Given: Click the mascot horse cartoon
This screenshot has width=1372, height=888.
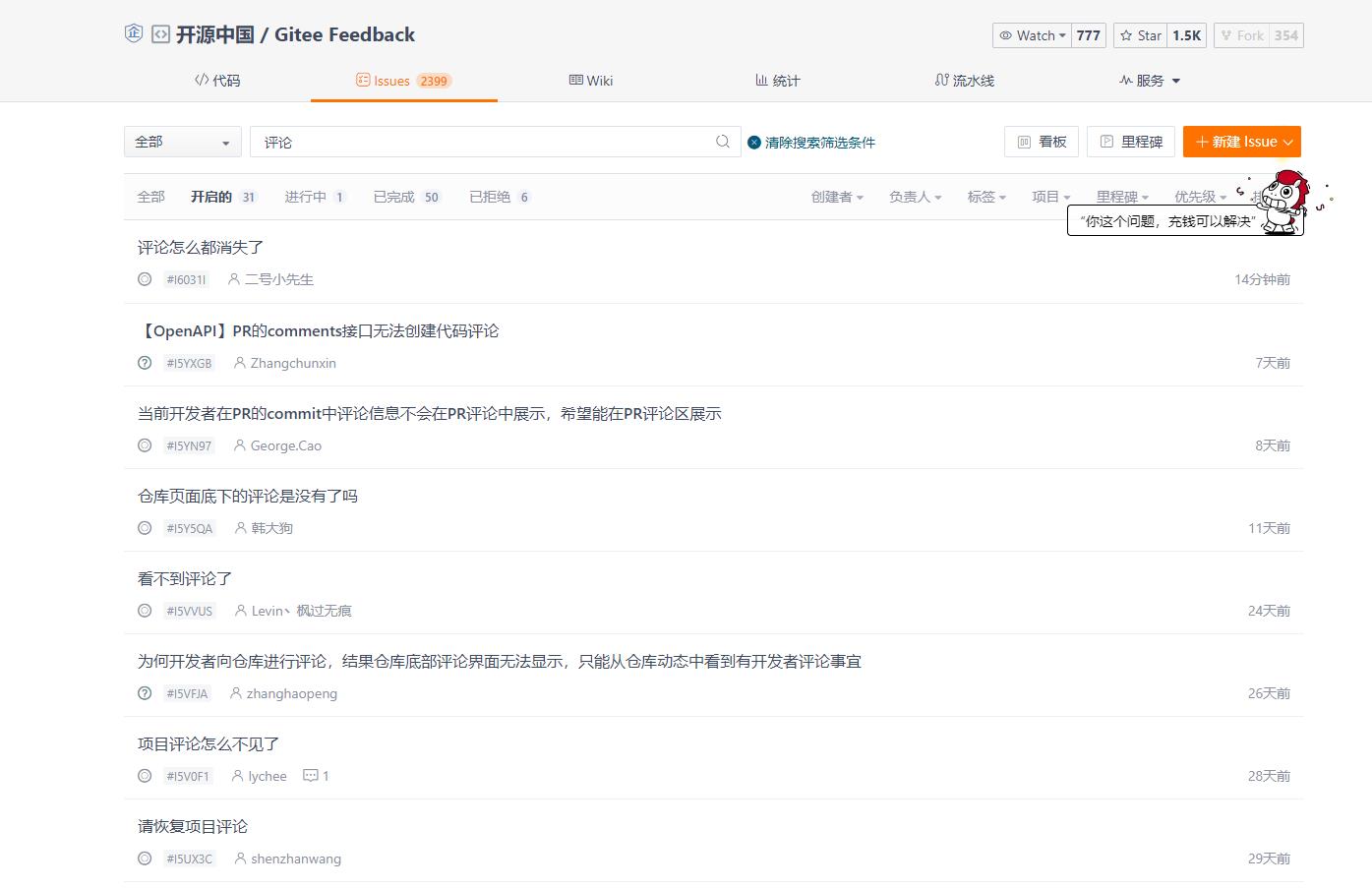Looking at the screenshot, I should pos(1284,201).
